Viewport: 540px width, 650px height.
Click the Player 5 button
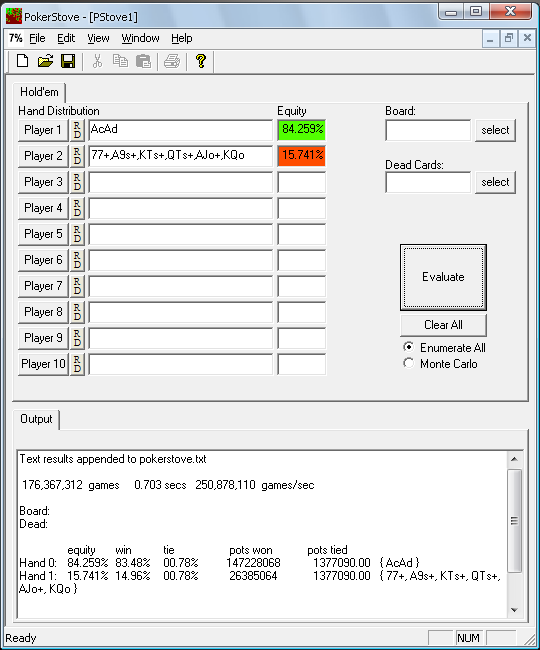(x=43, y=234)
